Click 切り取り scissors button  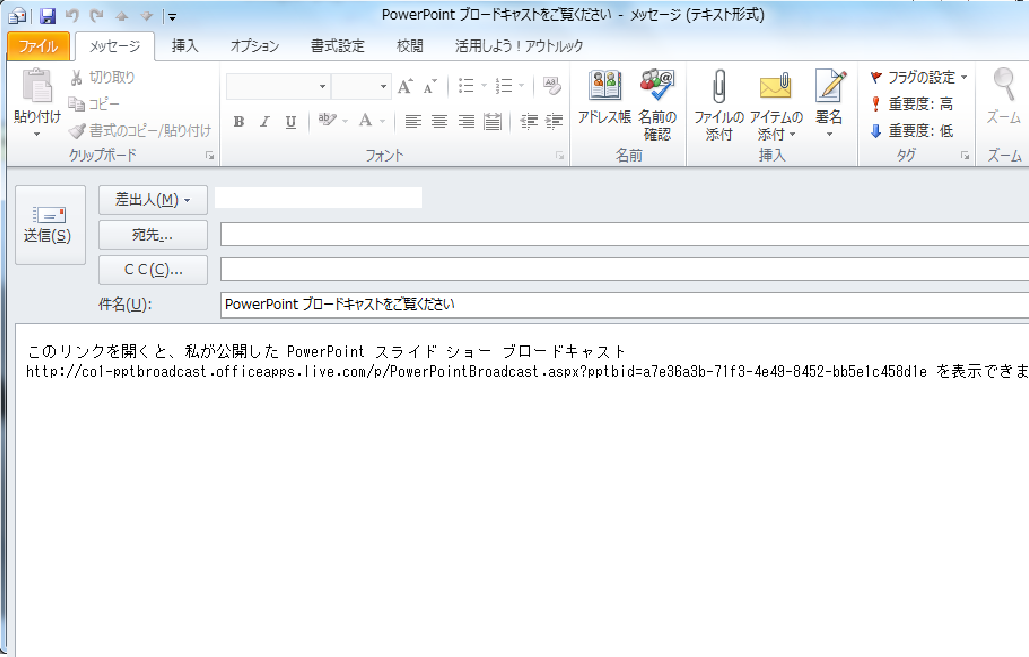point(102,77)
